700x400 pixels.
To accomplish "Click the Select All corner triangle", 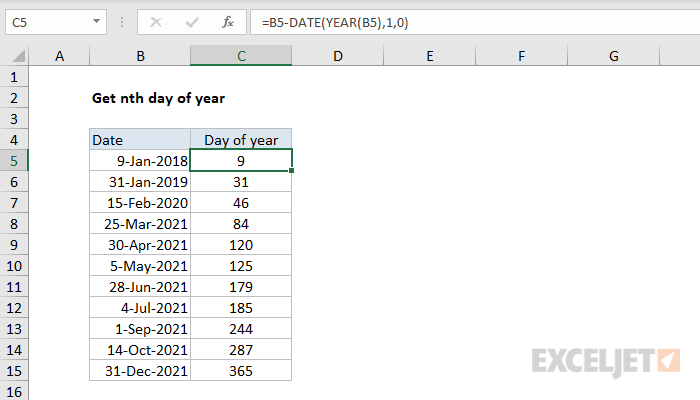I will point(18,56).
